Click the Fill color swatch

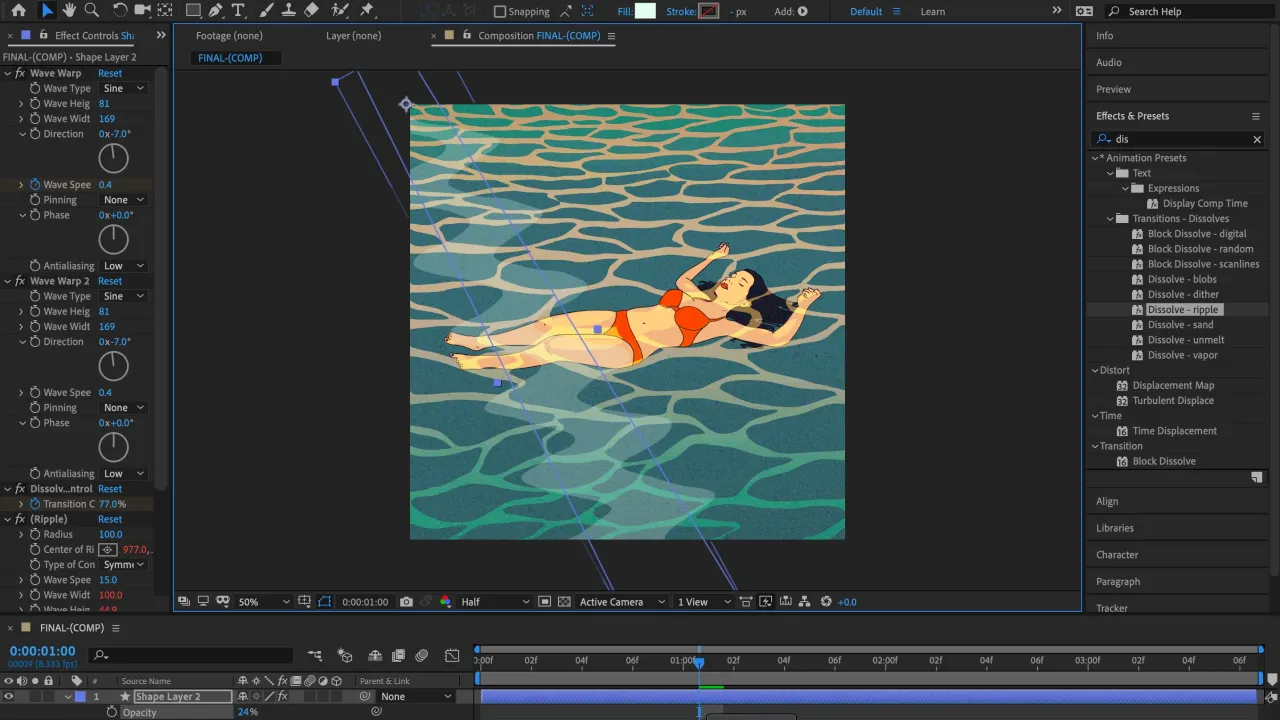click(x=645, y=11)
